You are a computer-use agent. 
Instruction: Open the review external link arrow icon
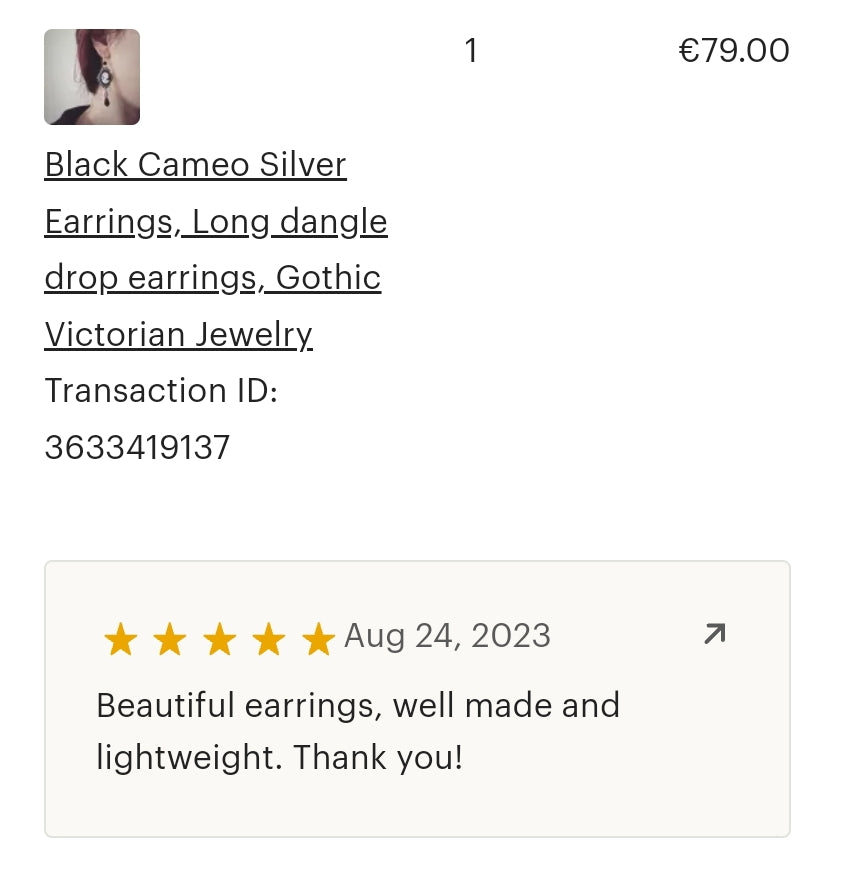[x=714, y=634]
